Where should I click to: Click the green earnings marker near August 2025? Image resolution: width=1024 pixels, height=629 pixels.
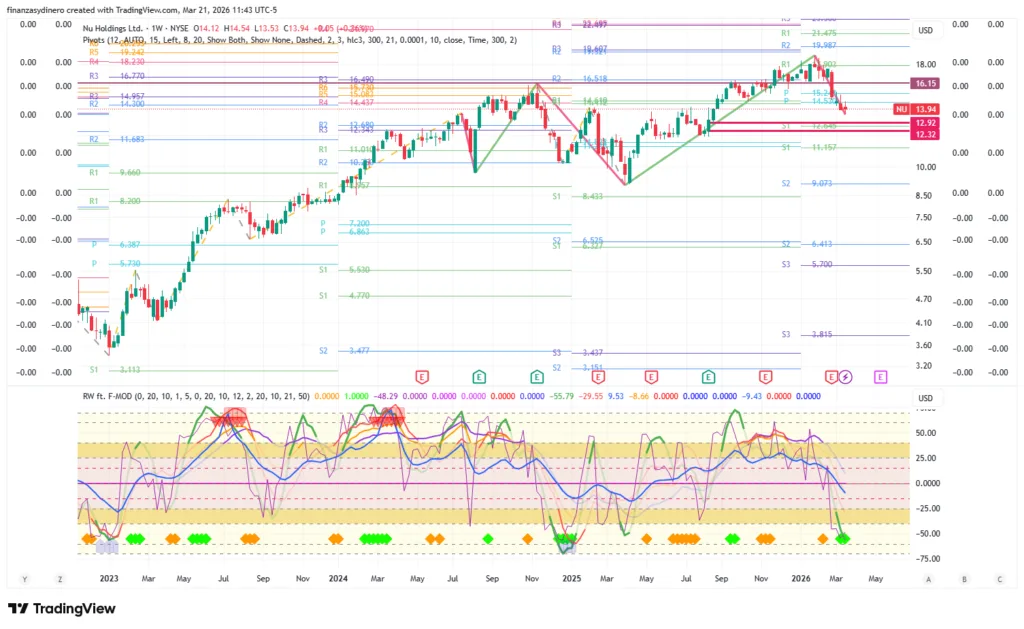709,377
